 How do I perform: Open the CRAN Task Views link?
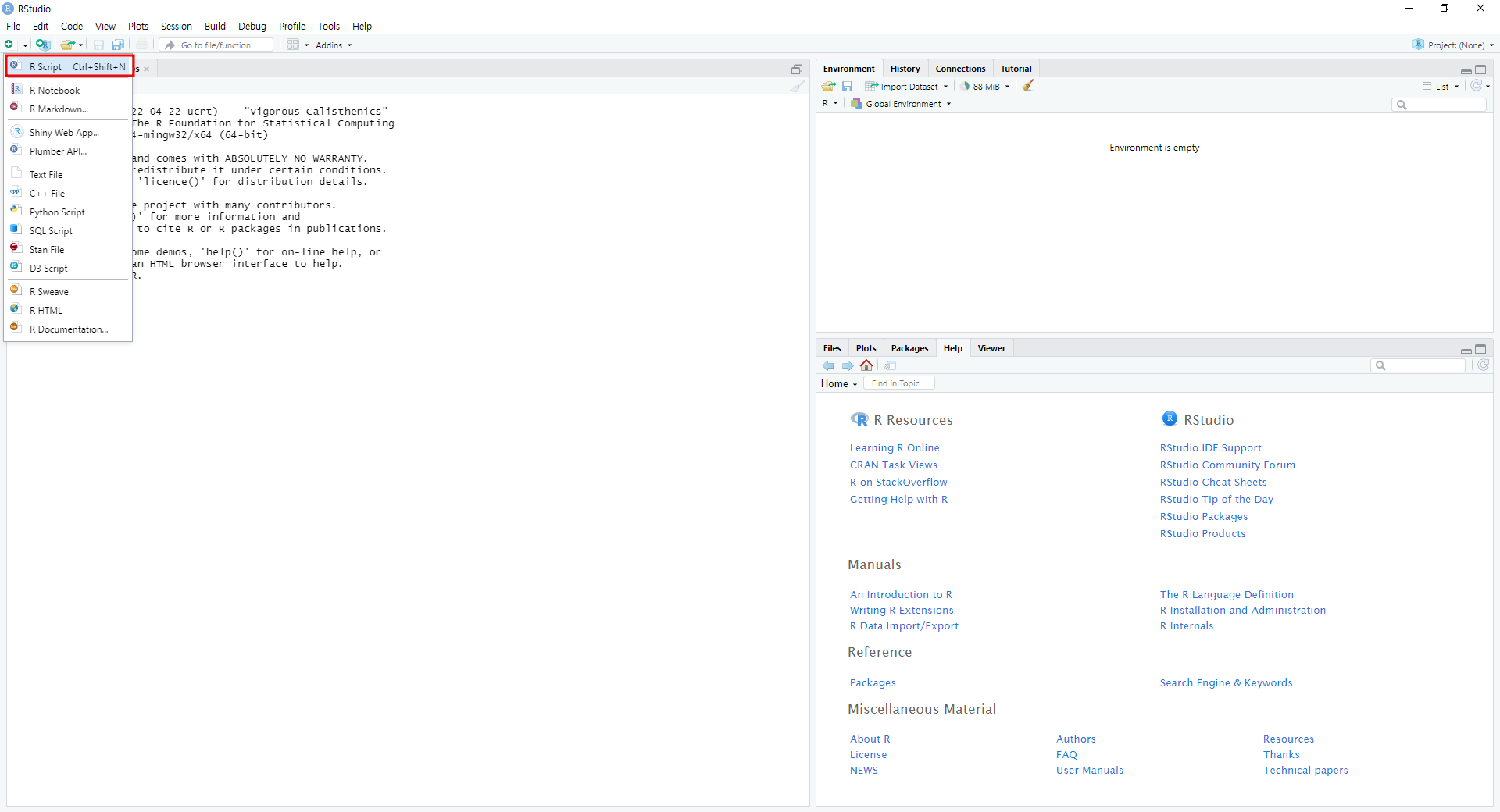tap(894, 465)
